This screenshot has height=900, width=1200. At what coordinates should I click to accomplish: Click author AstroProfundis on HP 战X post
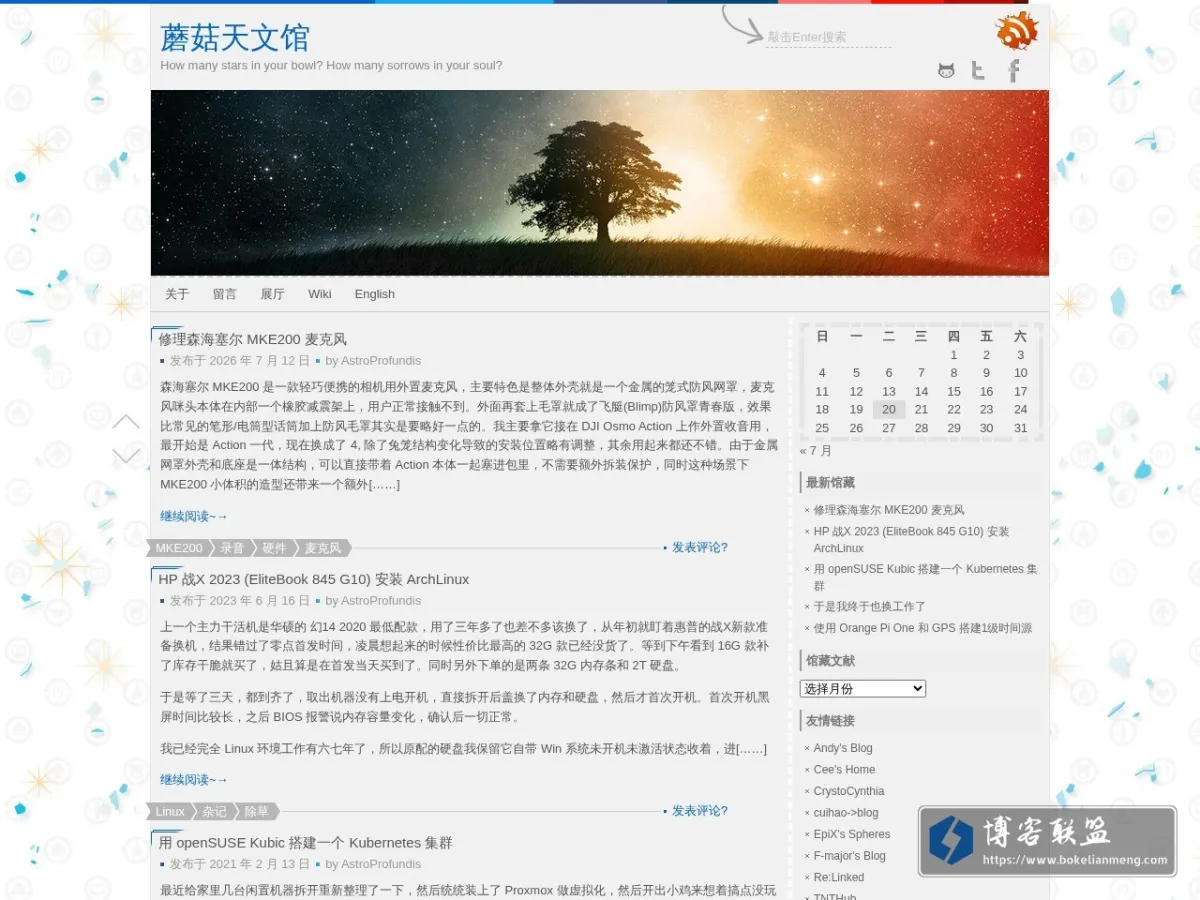[x=381, y=601]
